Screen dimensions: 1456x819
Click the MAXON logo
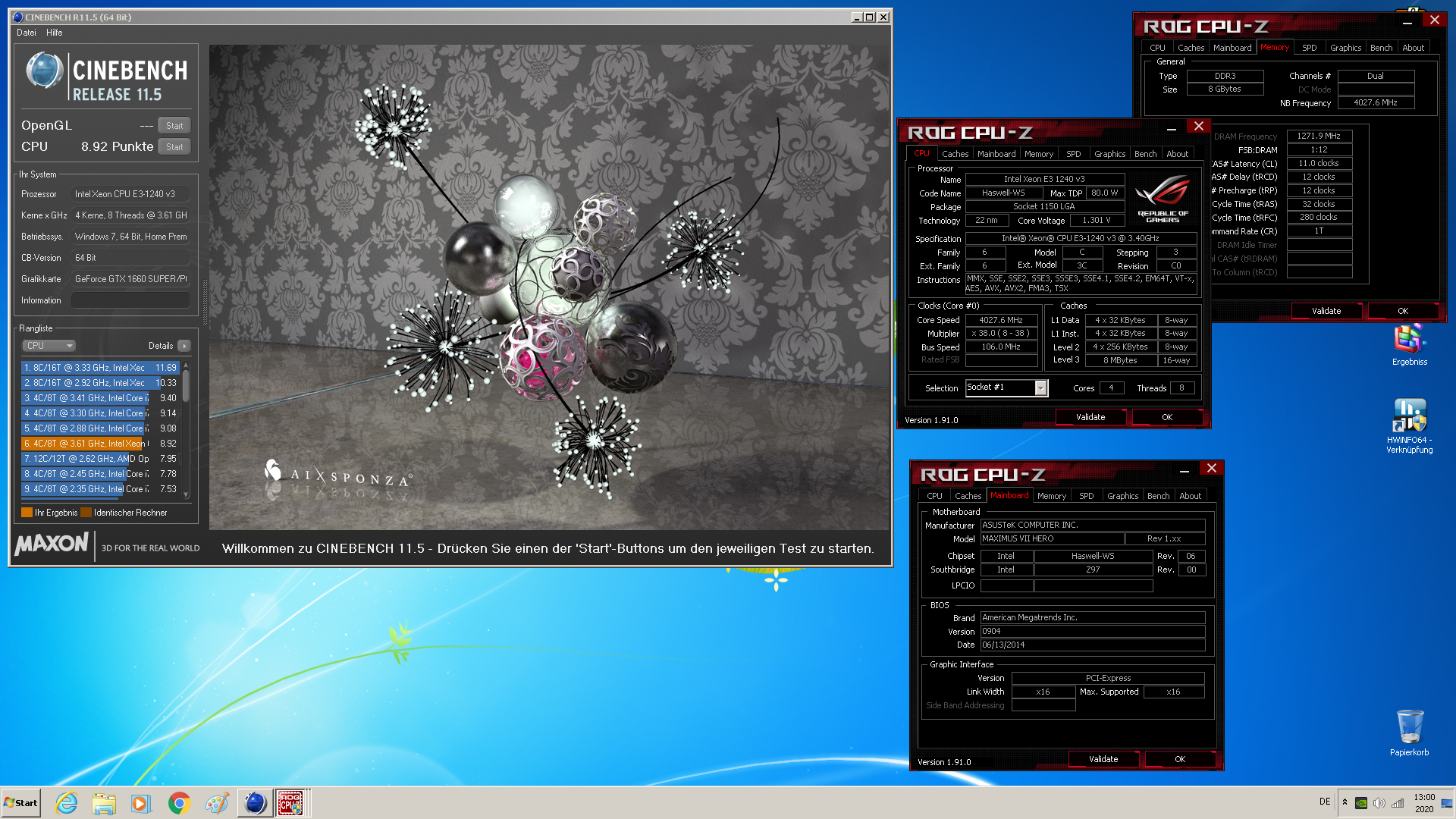pos(52,544)
